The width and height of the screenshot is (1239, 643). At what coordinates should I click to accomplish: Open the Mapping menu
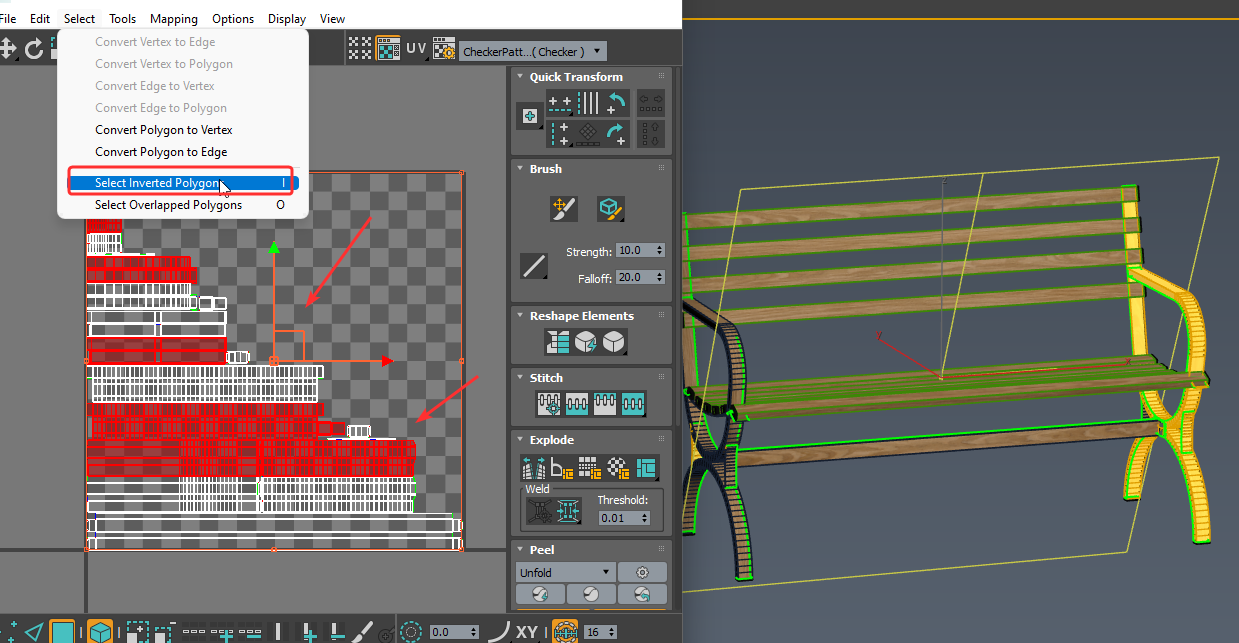(x=174, y=18)
